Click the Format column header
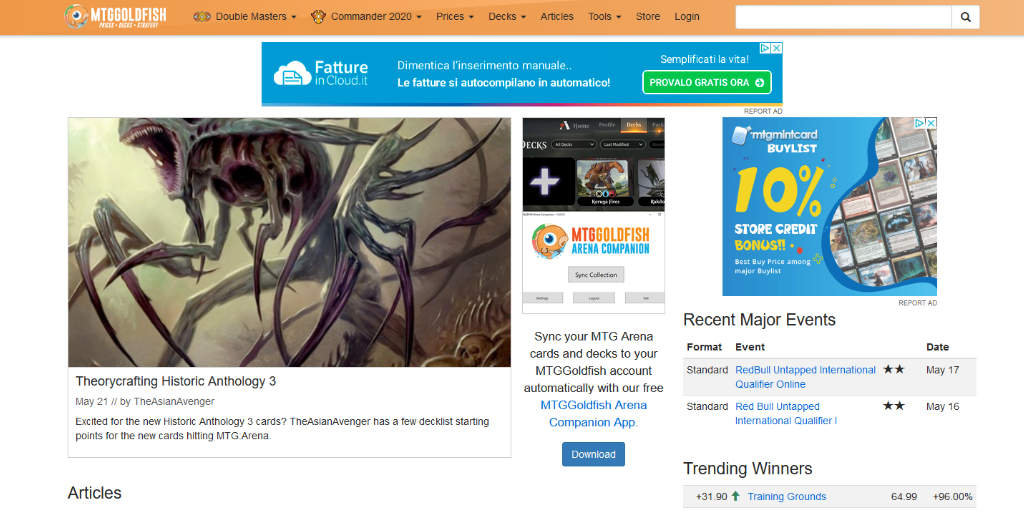This screenshot has width=1024, height=512. click(x=704, y=347)
